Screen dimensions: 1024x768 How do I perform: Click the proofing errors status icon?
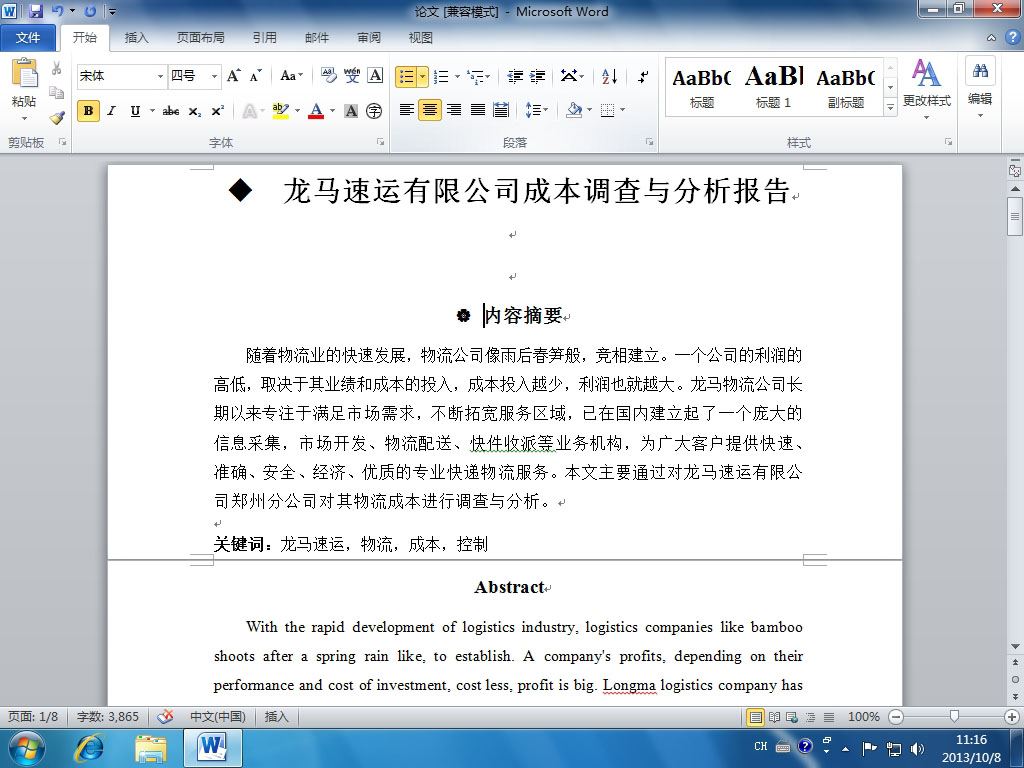165,716
